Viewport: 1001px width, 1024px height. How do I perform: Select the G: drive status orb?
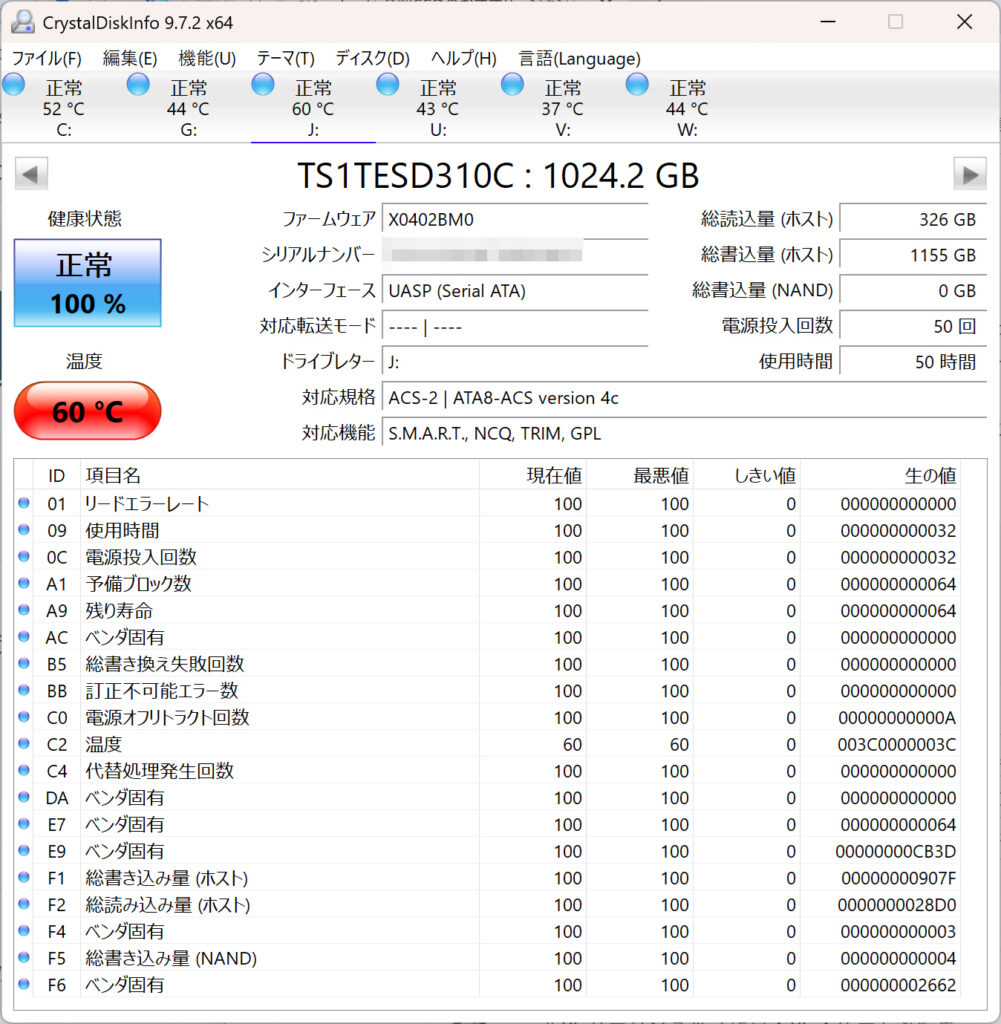click(139, 85)
